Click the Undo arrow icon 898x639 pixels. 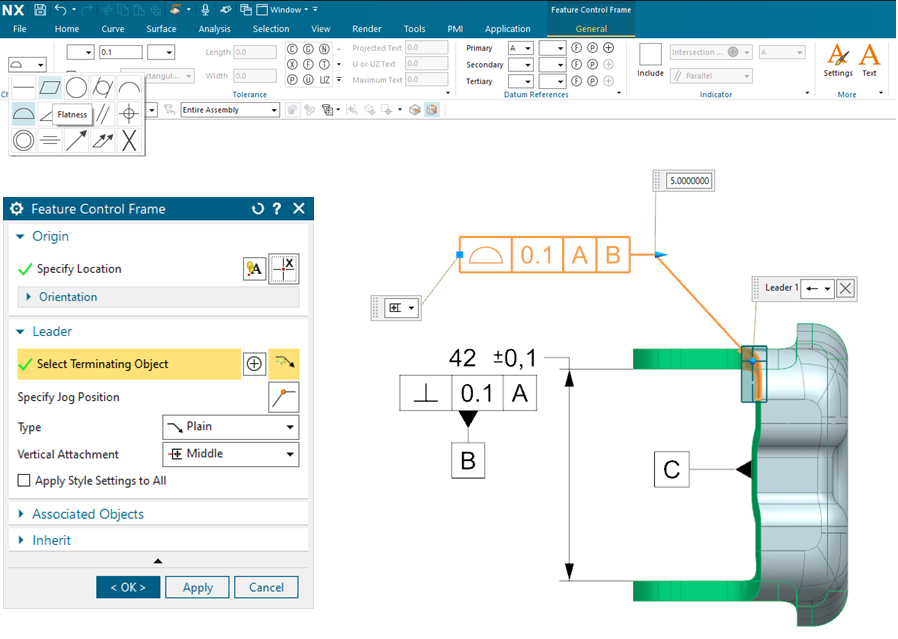pyautogui.click(x=61, y=10)
